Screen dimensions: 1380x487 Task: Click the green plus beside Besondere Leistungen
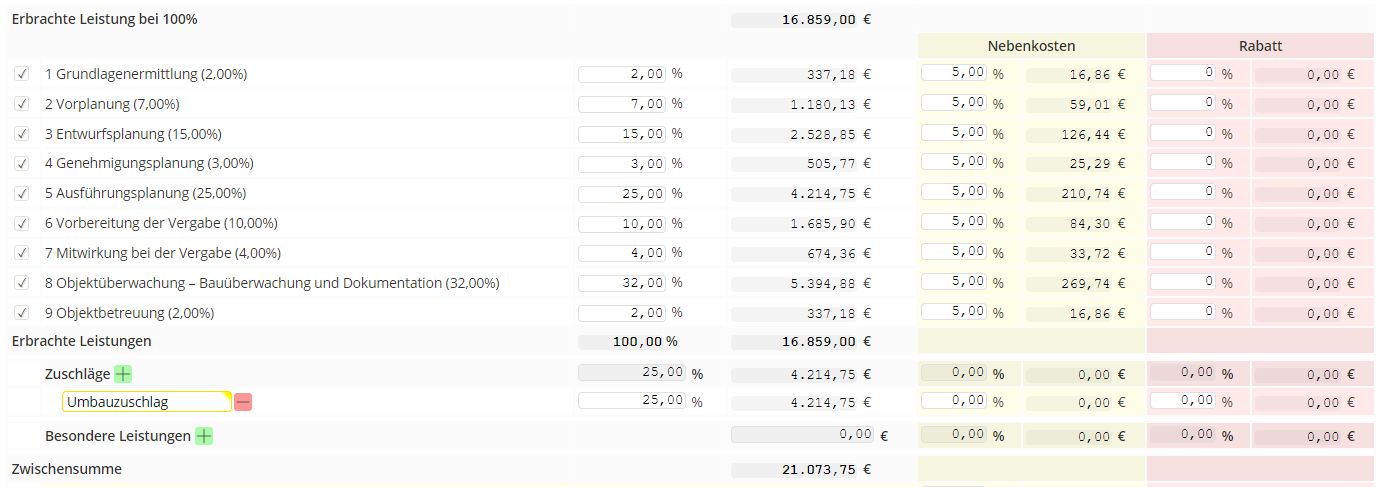[204, 436]
